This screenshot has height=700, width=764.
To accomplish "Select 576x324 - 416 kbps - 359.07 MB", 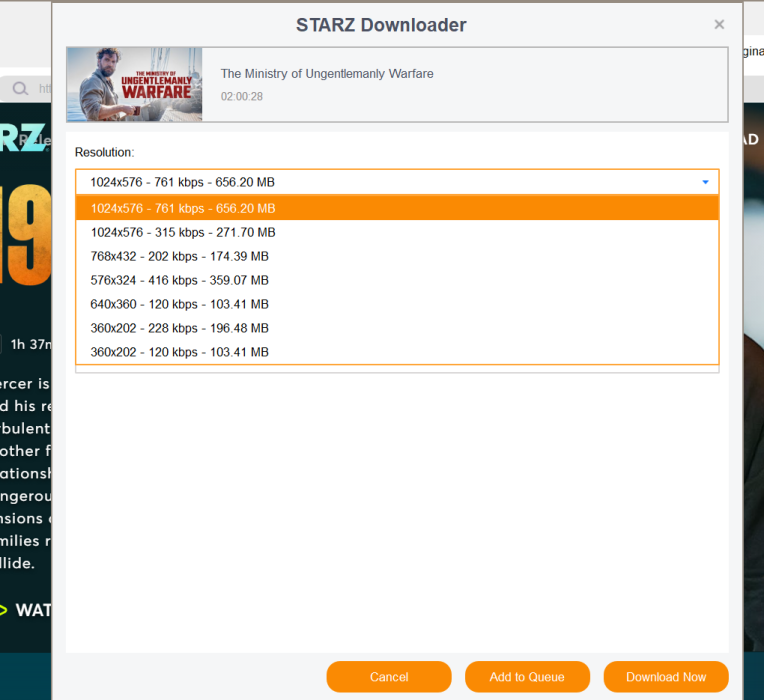I will (397, 280).
